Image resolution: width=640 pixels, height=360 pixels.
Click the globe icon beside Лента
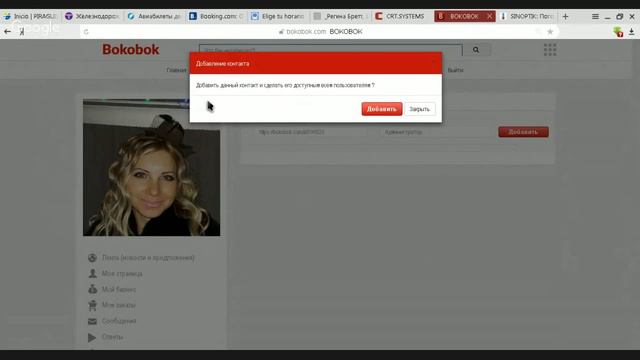(x=92, y=258)
